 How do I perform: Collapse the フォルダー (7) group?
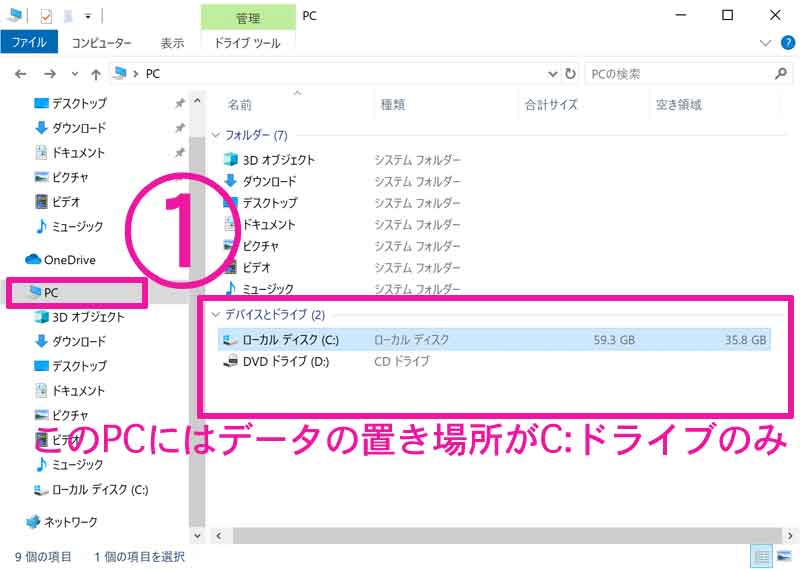217,135
